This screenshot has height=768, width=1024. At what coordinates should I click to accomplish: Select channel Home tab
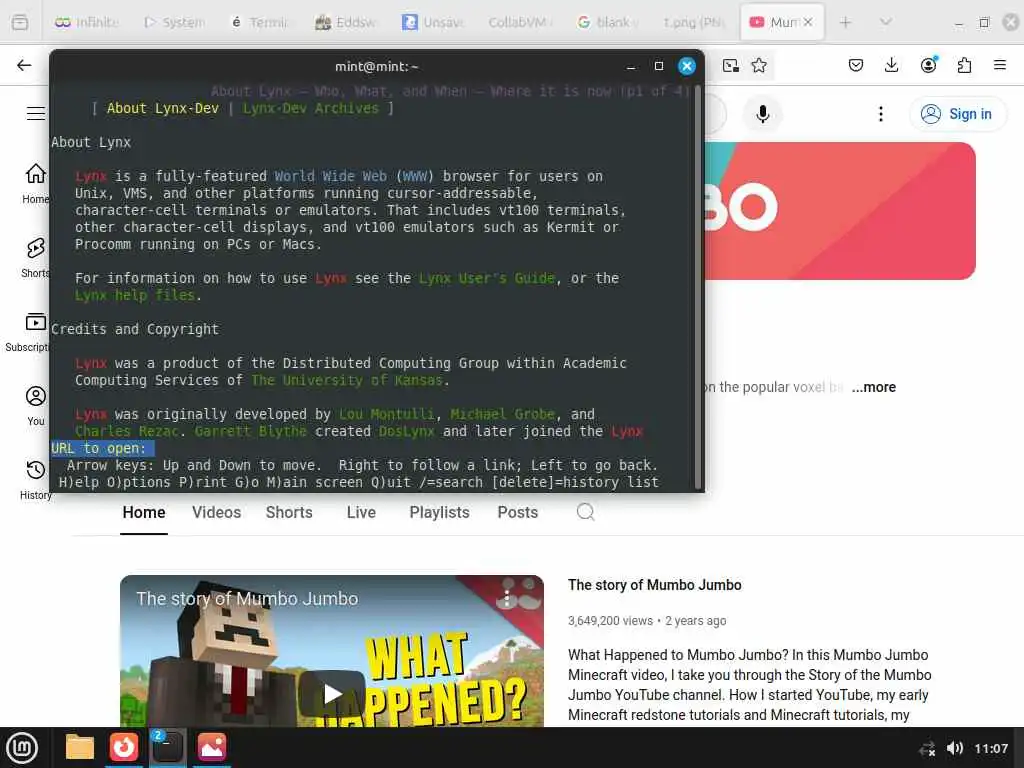(x=144, y=512)
